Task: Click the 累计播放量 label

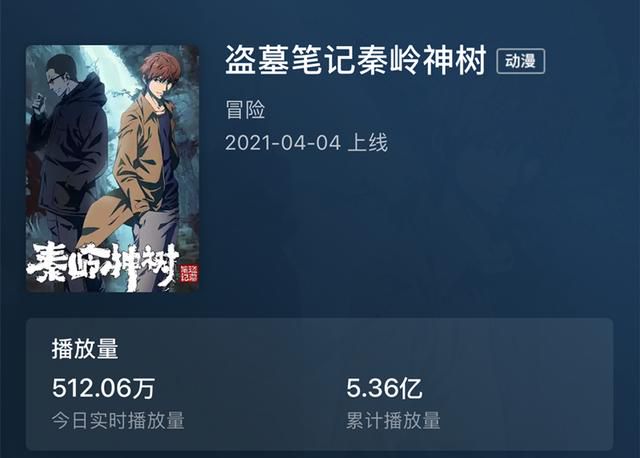Action: [x=393, y=420]
